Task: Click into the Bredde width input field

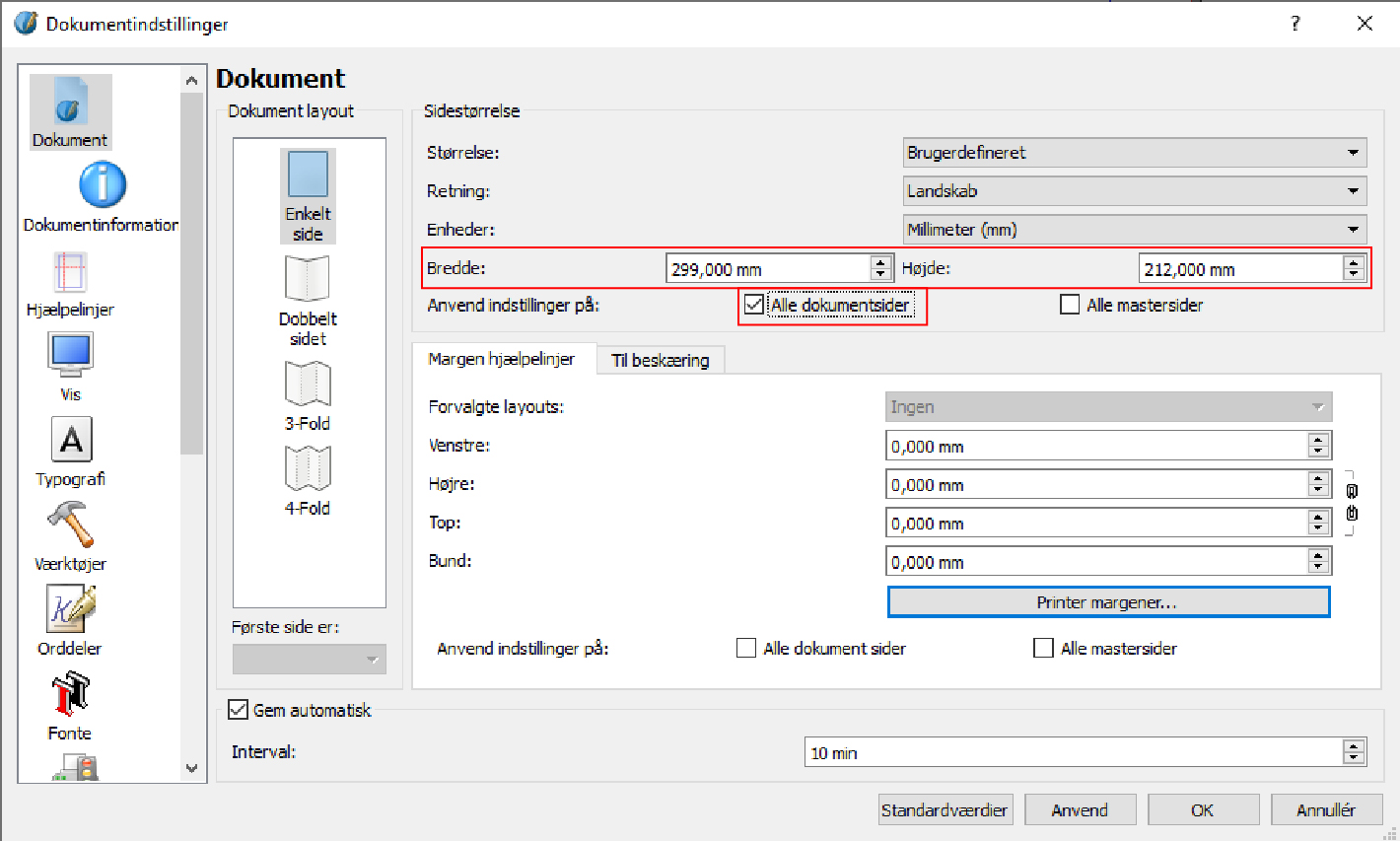Action: [766, 269]
